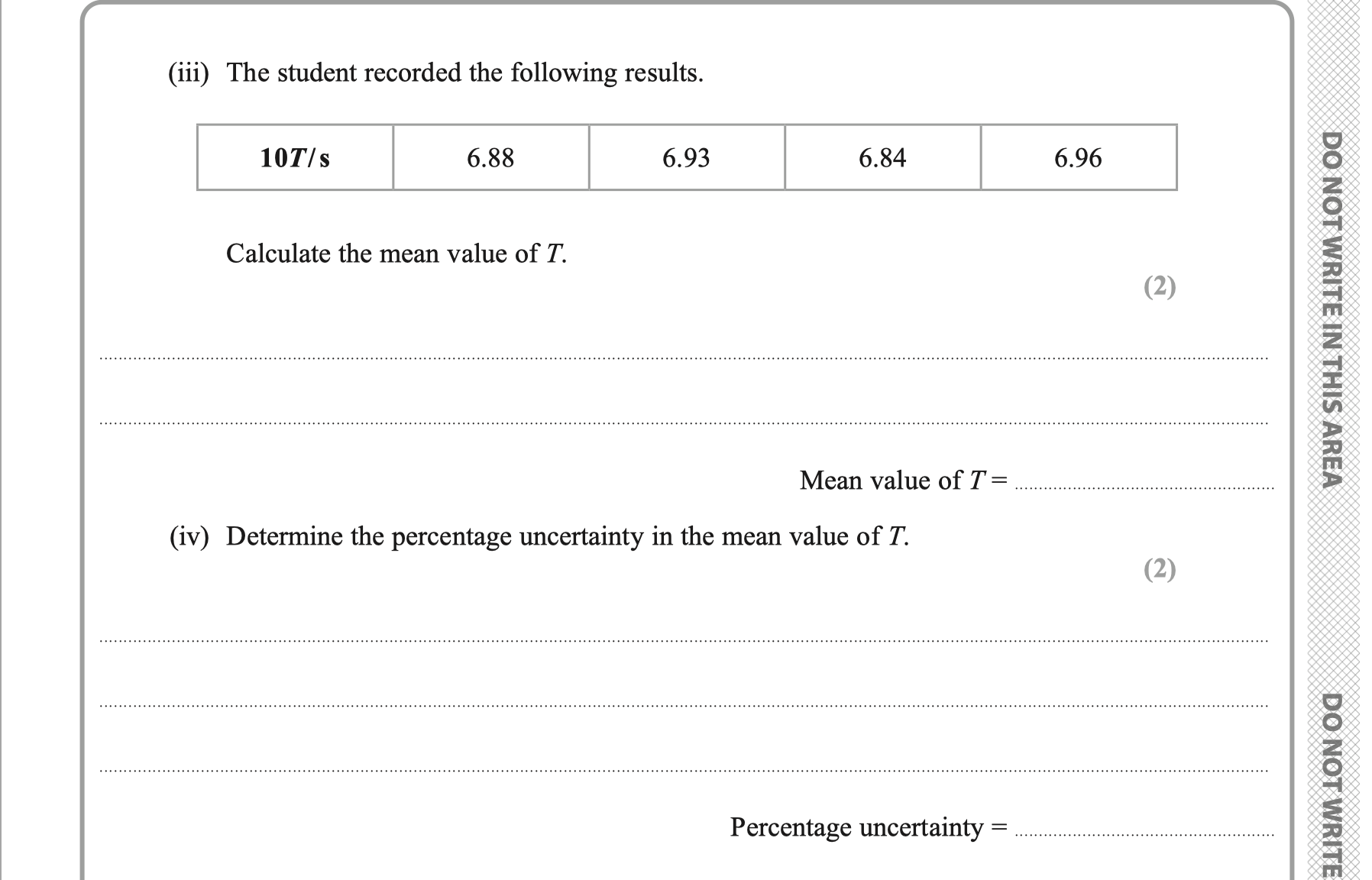Viewport: 1372px width, 880px height.
Task: Click the (2) marks indicator for part (iii)
Action: coord(1160,286)
